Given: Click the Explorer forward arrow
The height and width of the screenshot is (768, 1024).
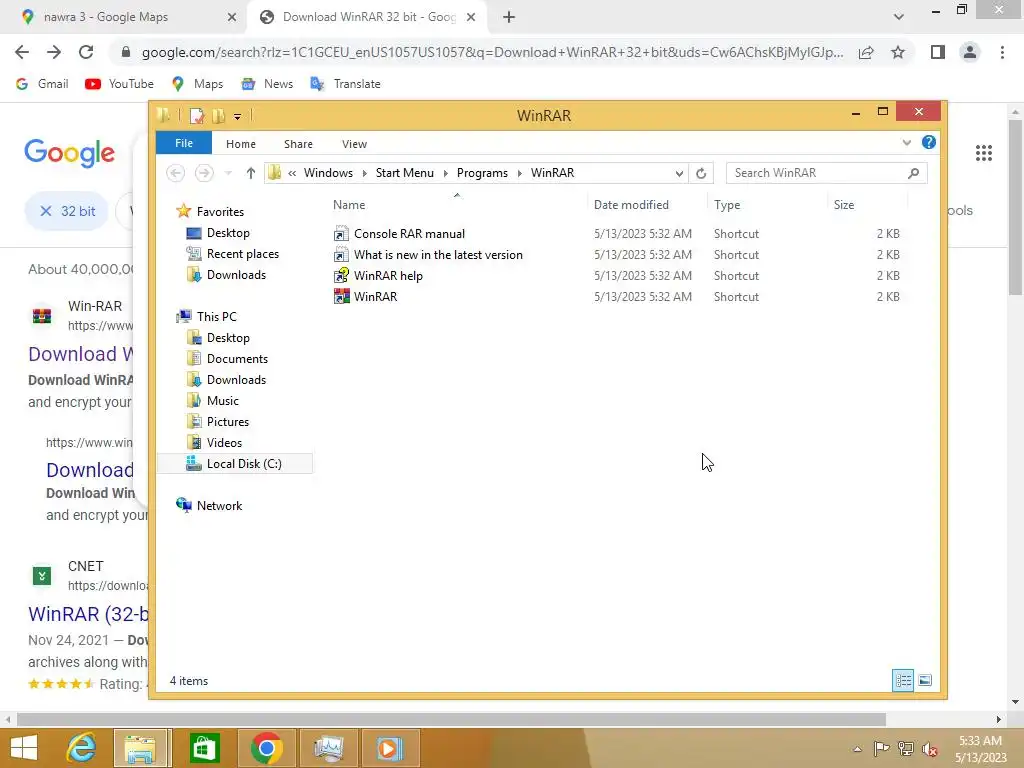Looking at the screenshot, I should (204, 173).
